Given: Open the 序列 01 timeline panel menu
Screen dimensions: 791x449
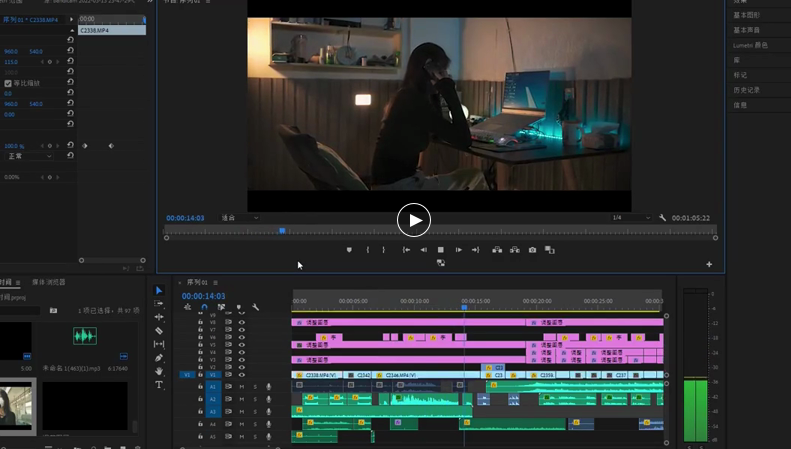Looking at the screenshot, I should click(215, 283).
